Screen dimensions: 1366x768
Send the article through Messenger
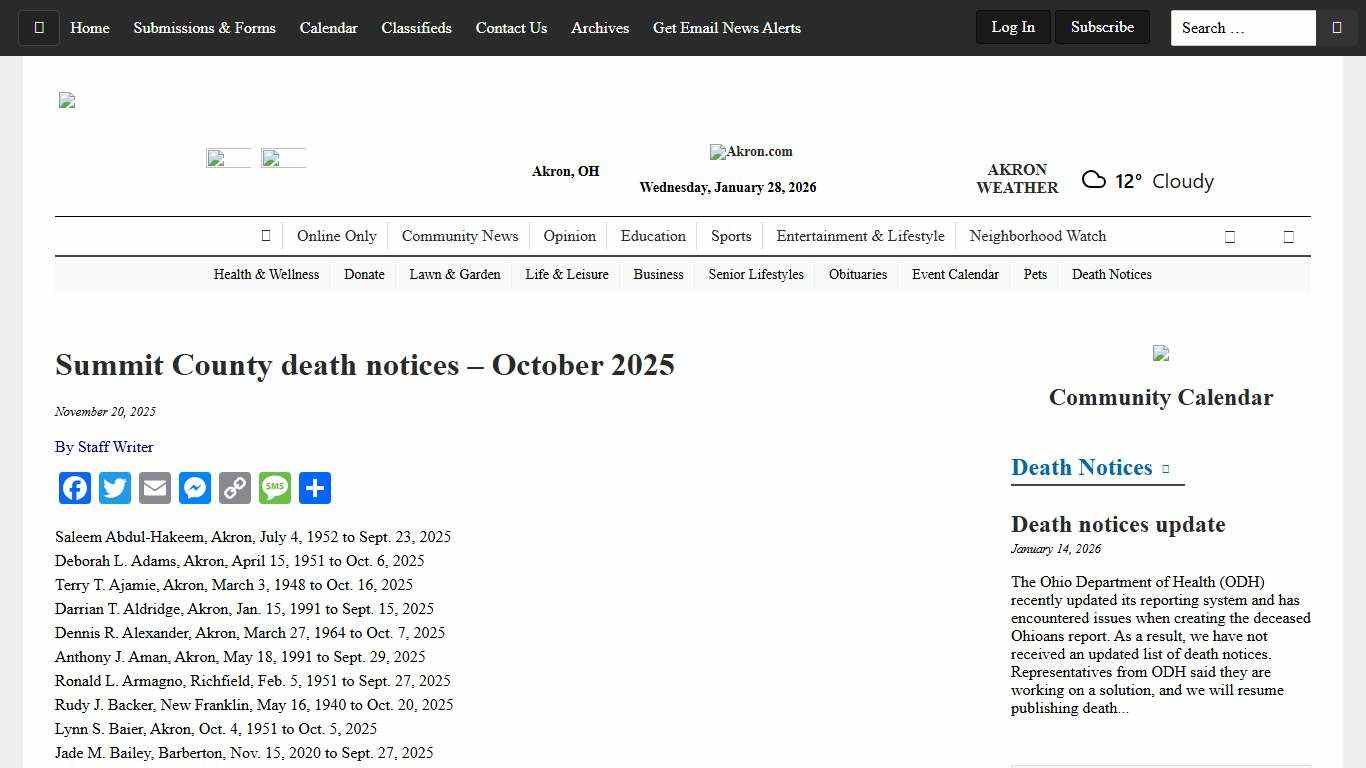[195, 488]
